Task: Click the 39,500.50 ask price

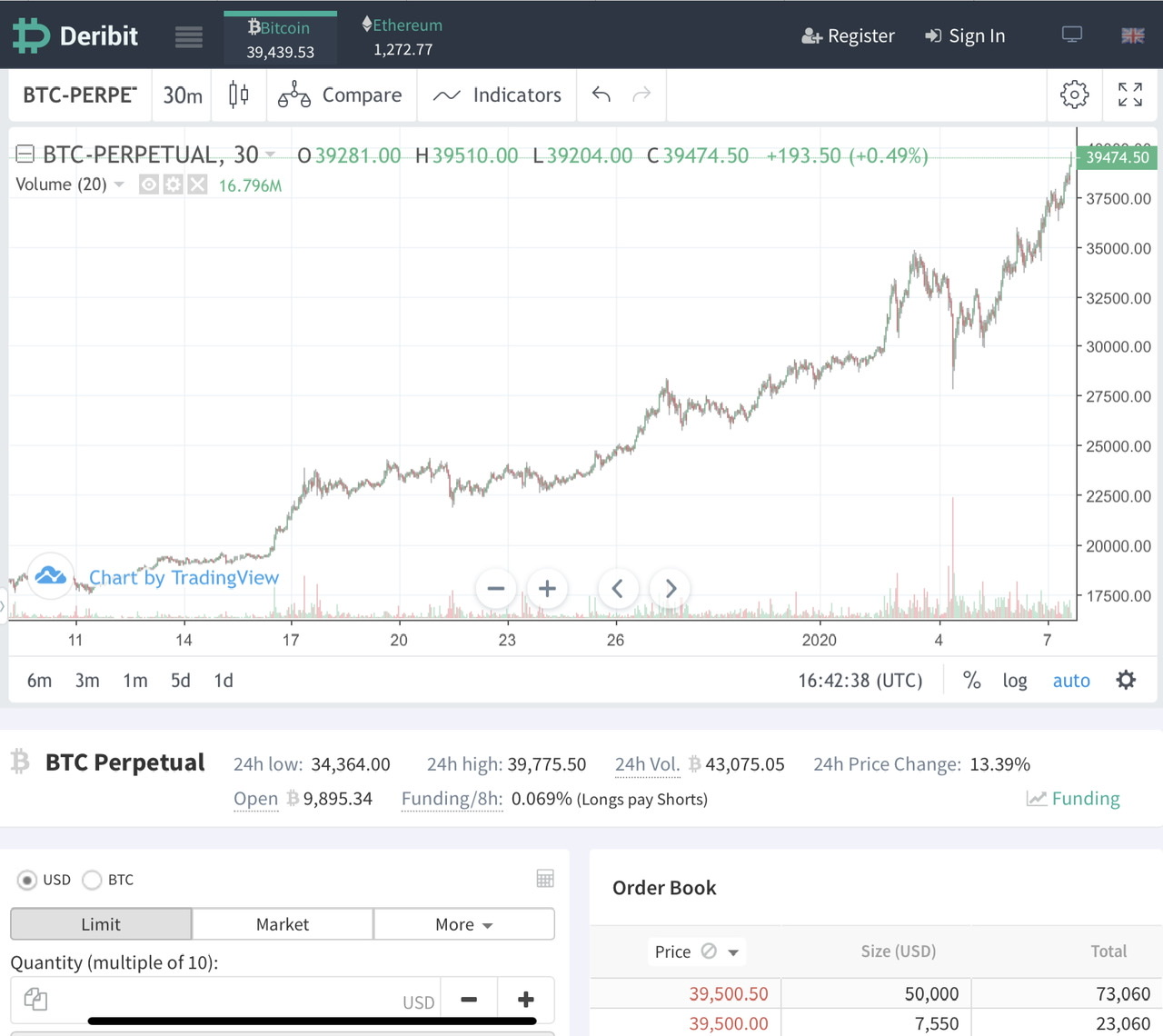Action: tap(729, 994)
